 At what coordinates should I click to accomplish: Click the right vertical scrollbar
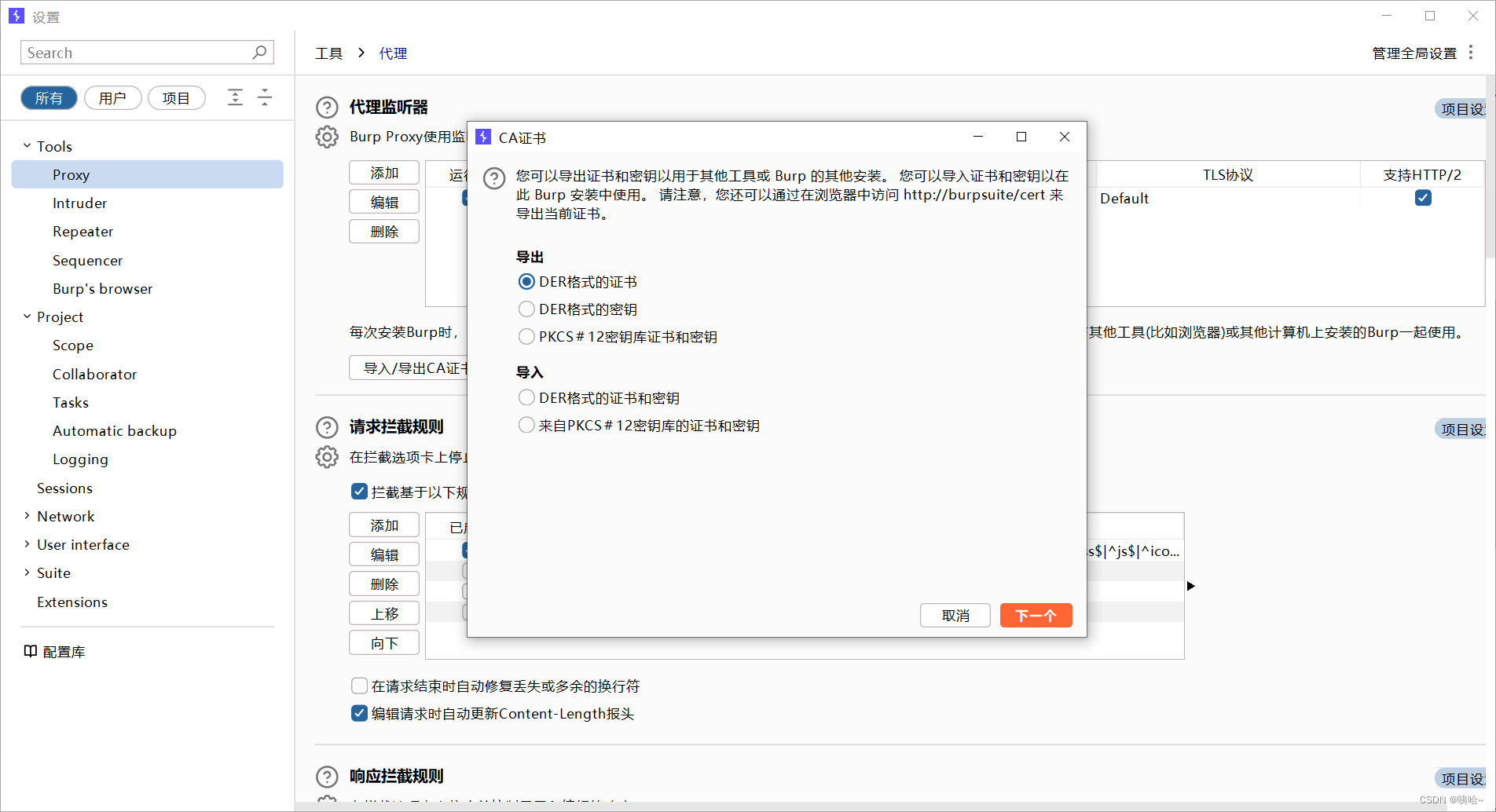pyautogui.click(x=1490, y=168)
